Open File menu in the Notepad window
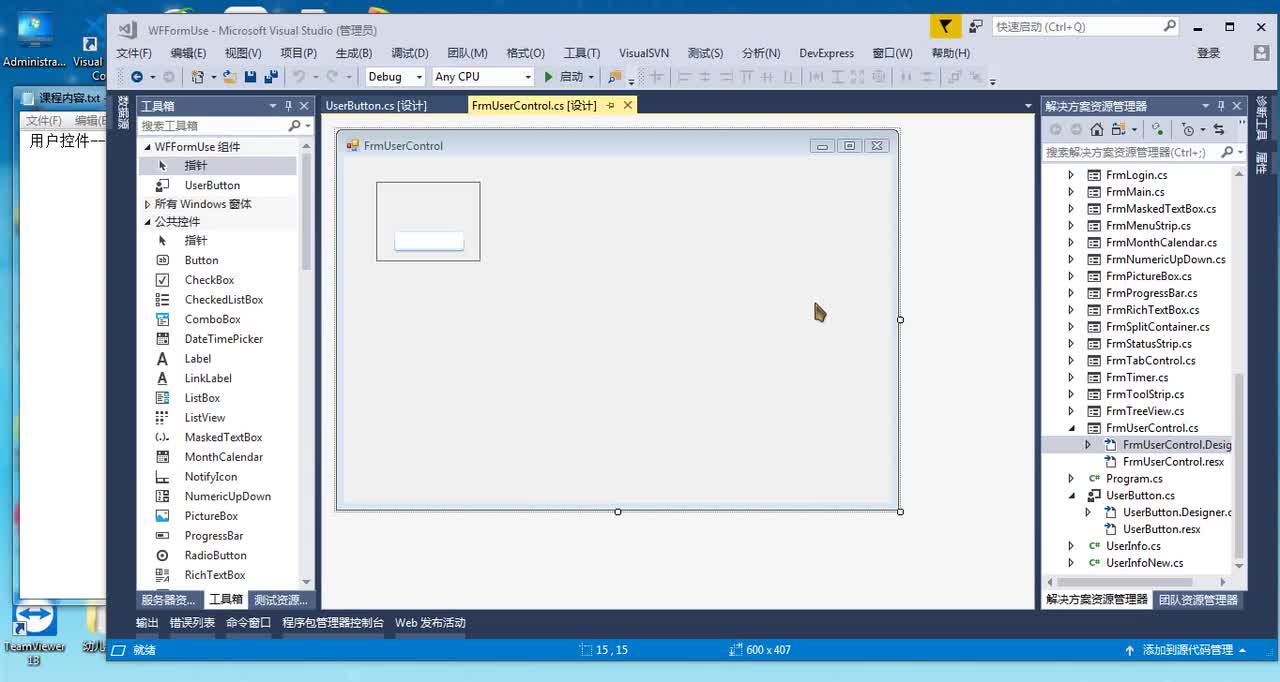 (x=43, y=120)
